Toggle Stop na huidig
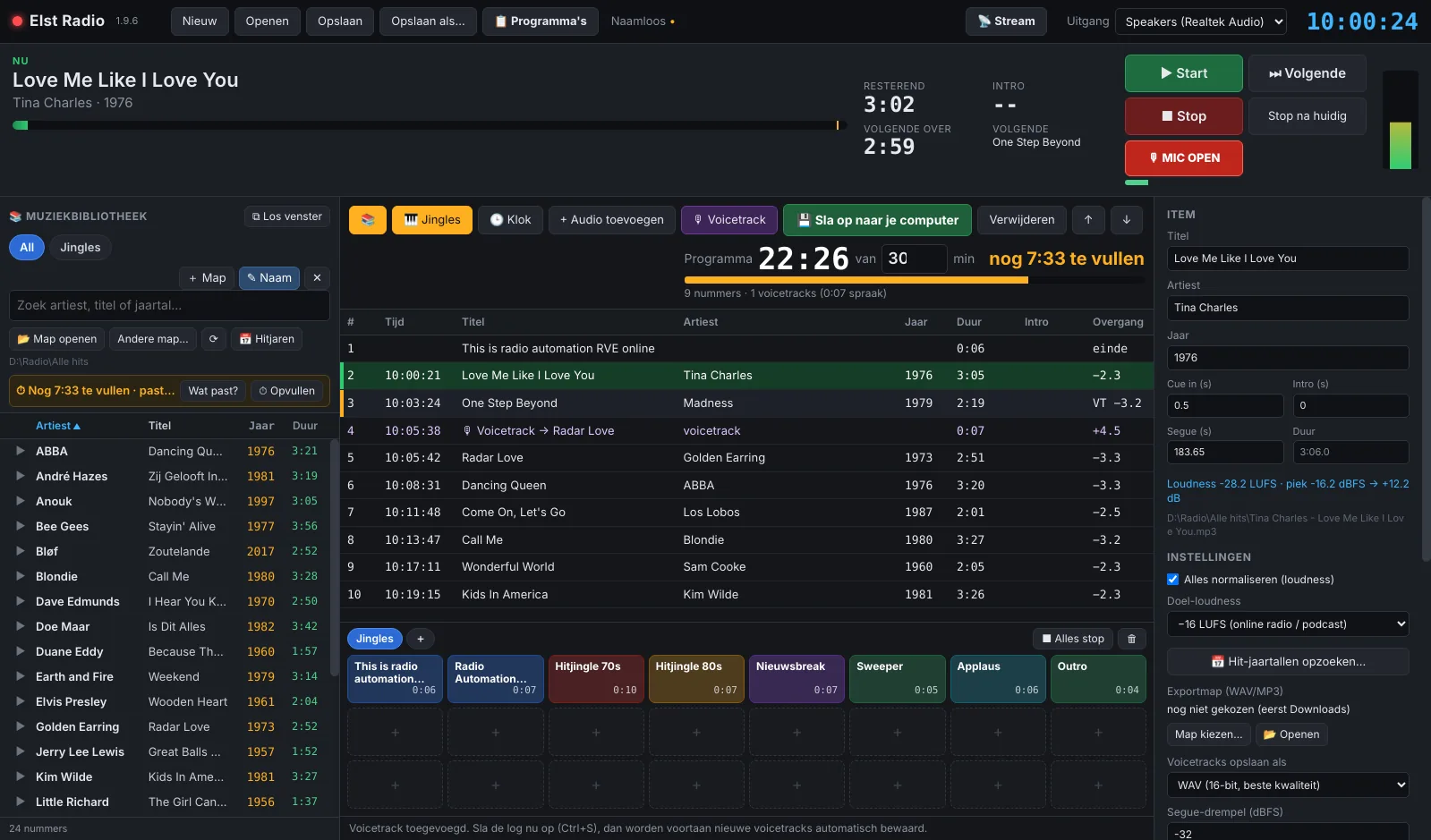Screen dimensions: 1431x840 pyautogui.click(x=1307, y=116)
